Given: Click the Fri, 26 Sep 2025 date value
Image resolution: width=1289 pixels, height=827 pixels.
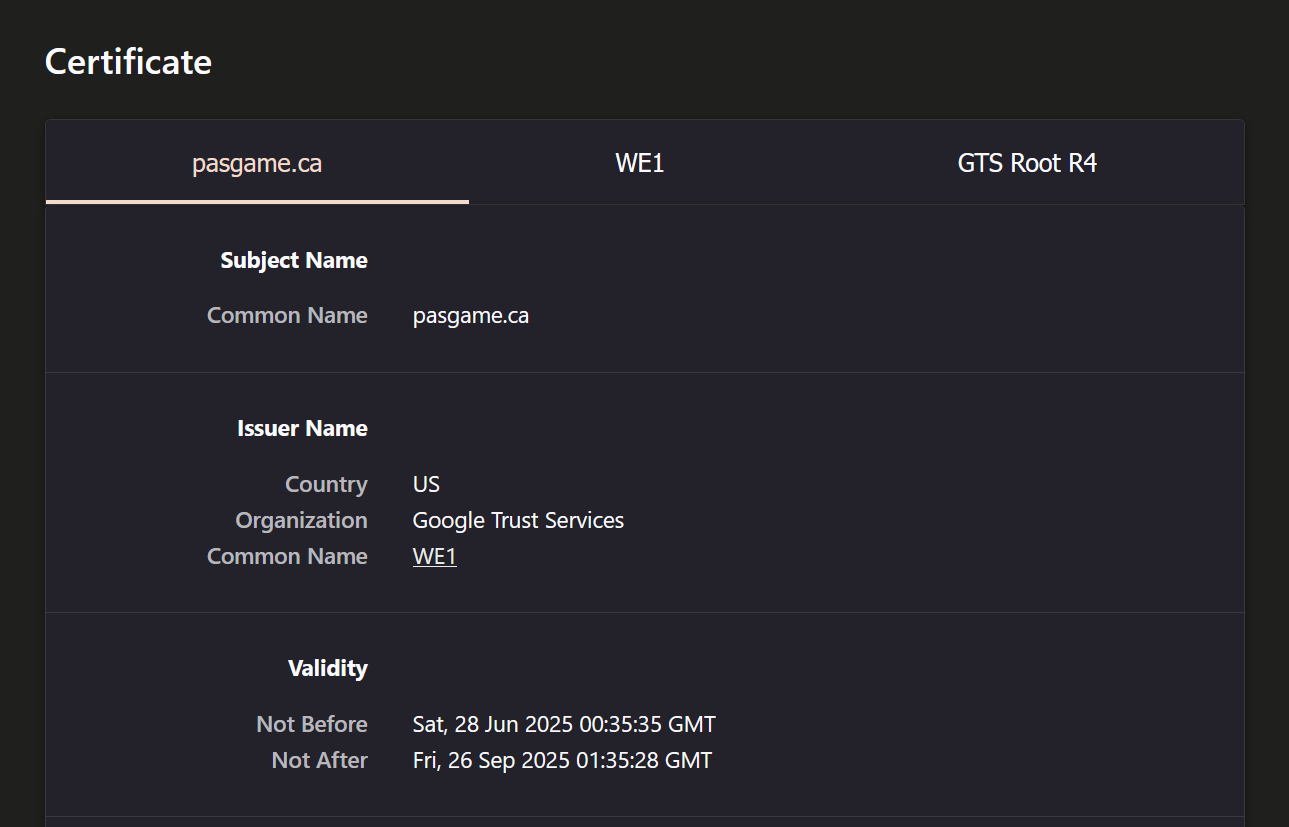Looking at the screenshot, I should [x=562, y=761].
